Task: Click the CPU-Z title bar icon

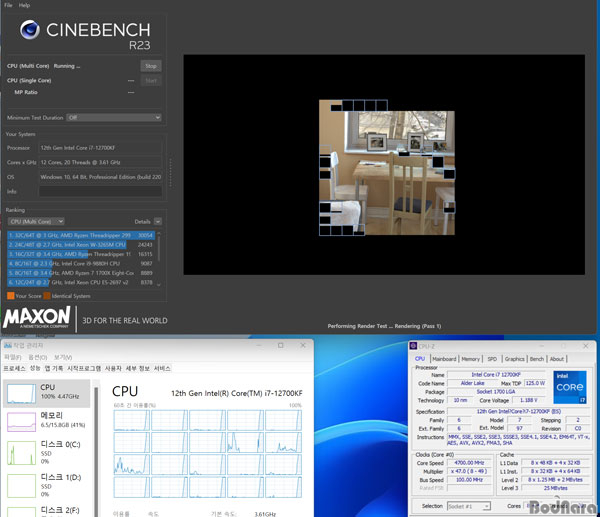Action: click(x=413, y=346)
